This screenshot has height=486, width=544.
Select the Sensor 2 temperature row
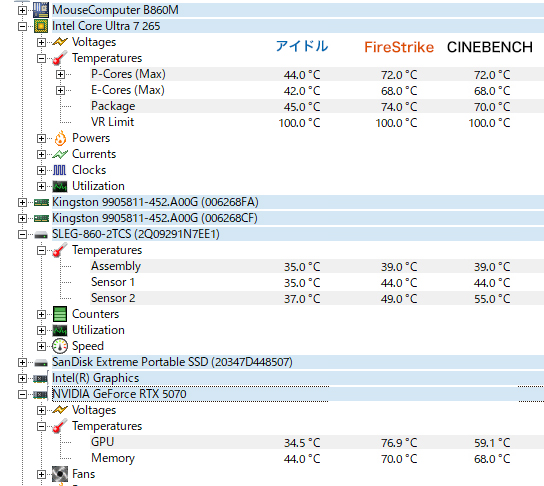coord(317,298)
